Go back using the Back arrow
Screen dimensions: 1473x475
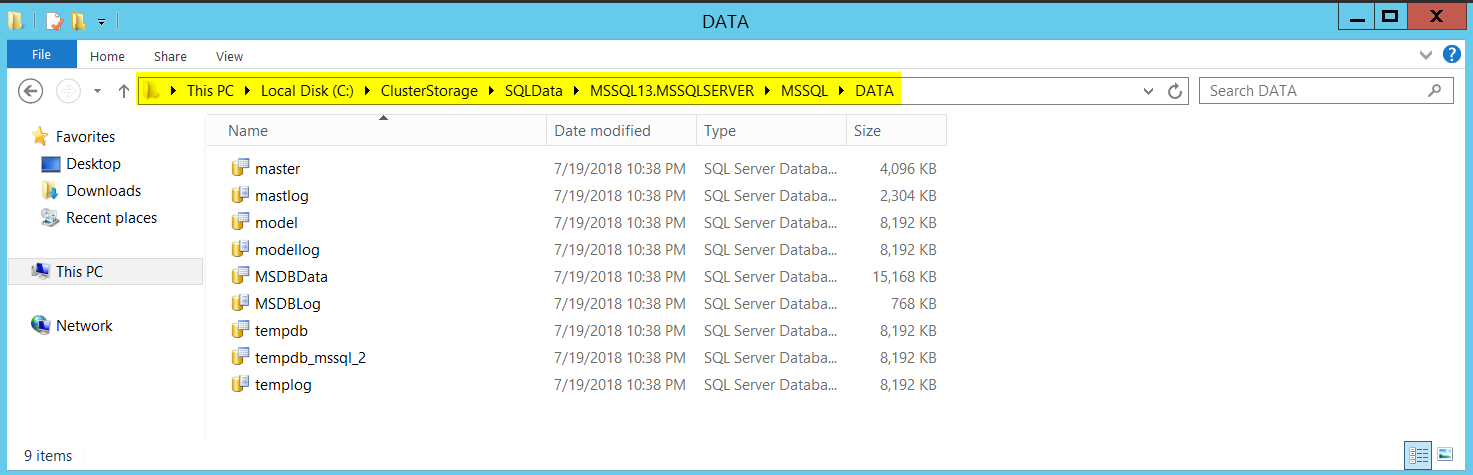click(x=31, y=91)
